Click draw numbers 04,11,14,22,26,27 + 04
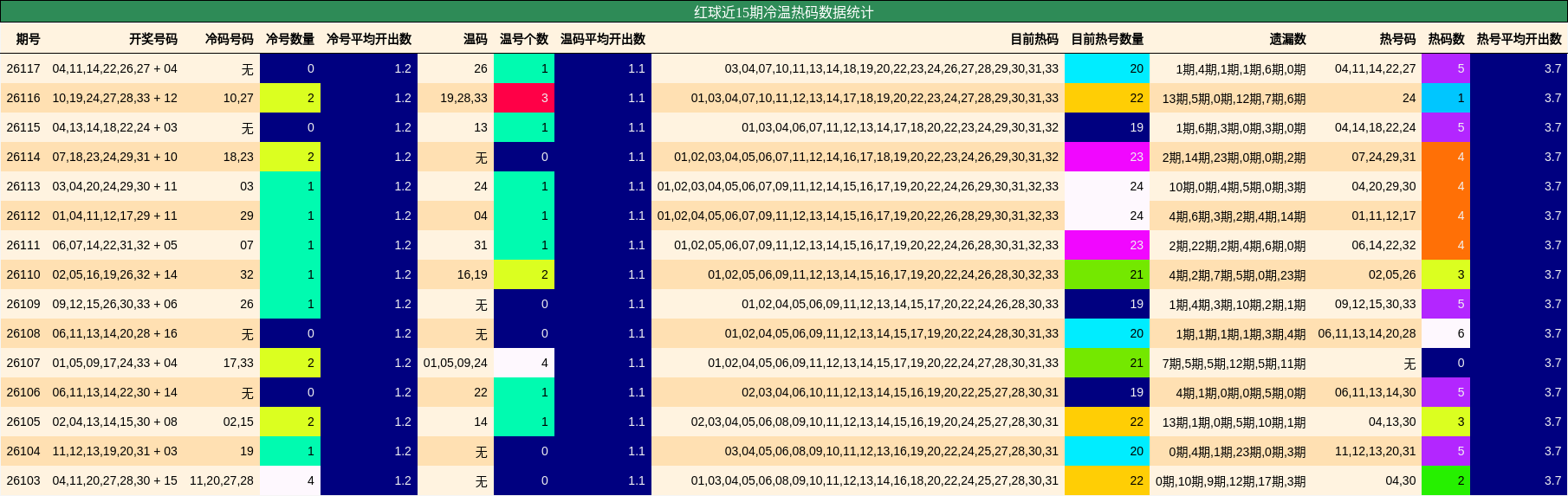Screen dimensions: 1568x496 [115, 68]
